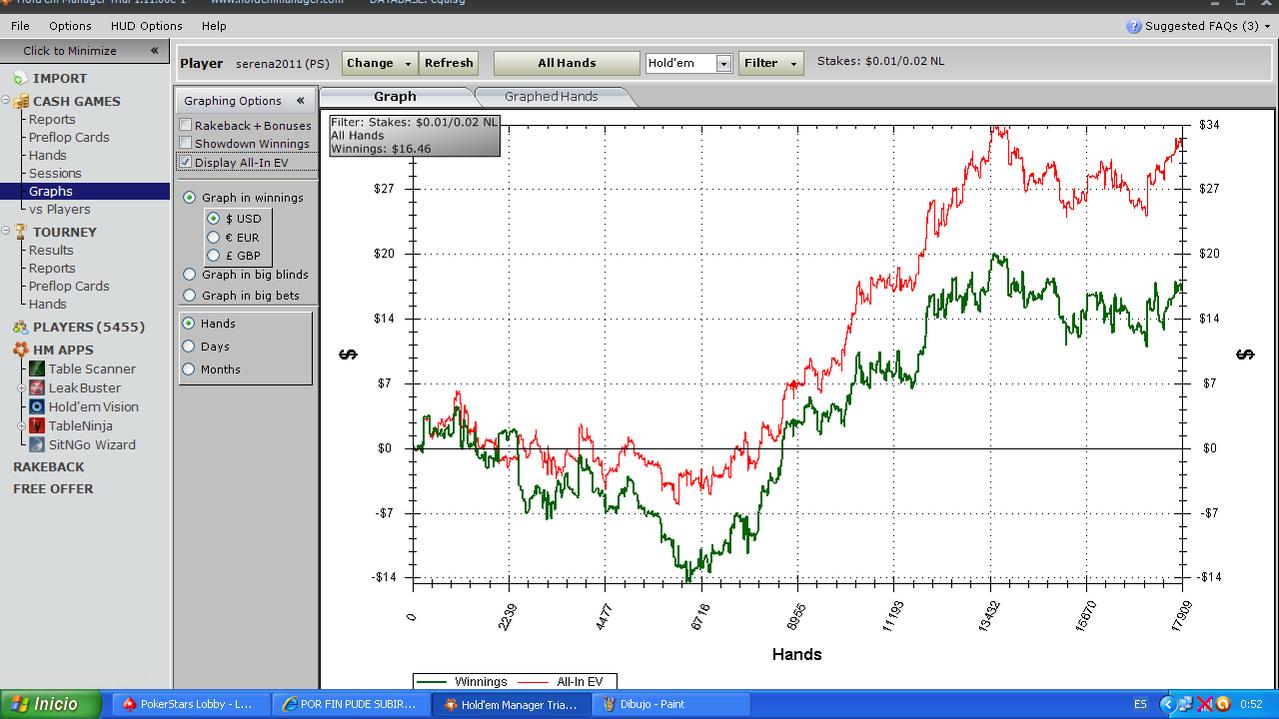Select Graph in big blinds option
The image size is (1279, 719).
click(x=189, y=275)
